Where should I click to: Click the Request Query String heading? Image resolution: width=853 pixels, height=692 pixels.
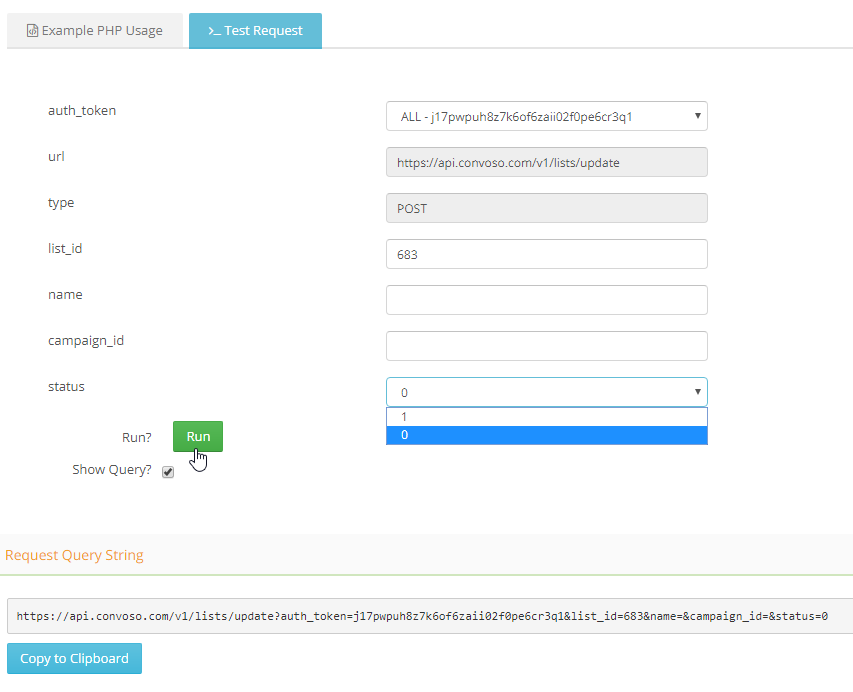tap(74, 555)
